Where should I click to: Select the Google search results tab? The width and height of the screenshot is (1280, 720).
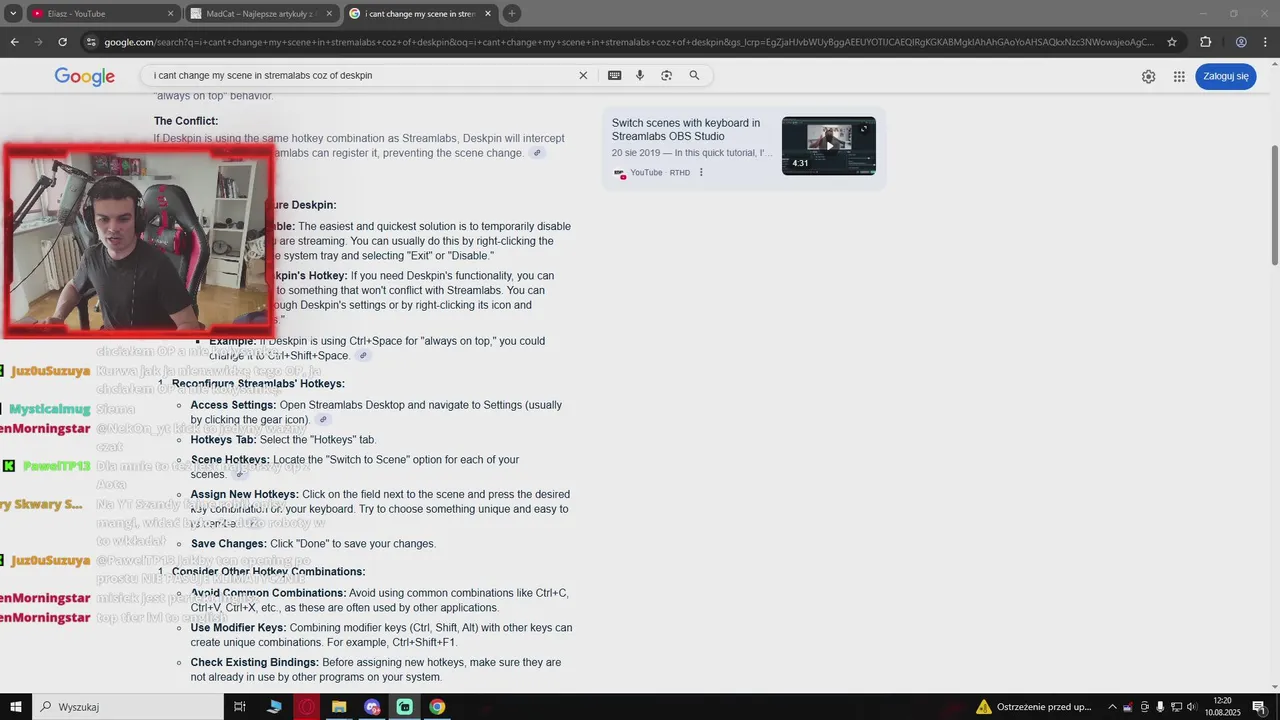tap(420, 14)
